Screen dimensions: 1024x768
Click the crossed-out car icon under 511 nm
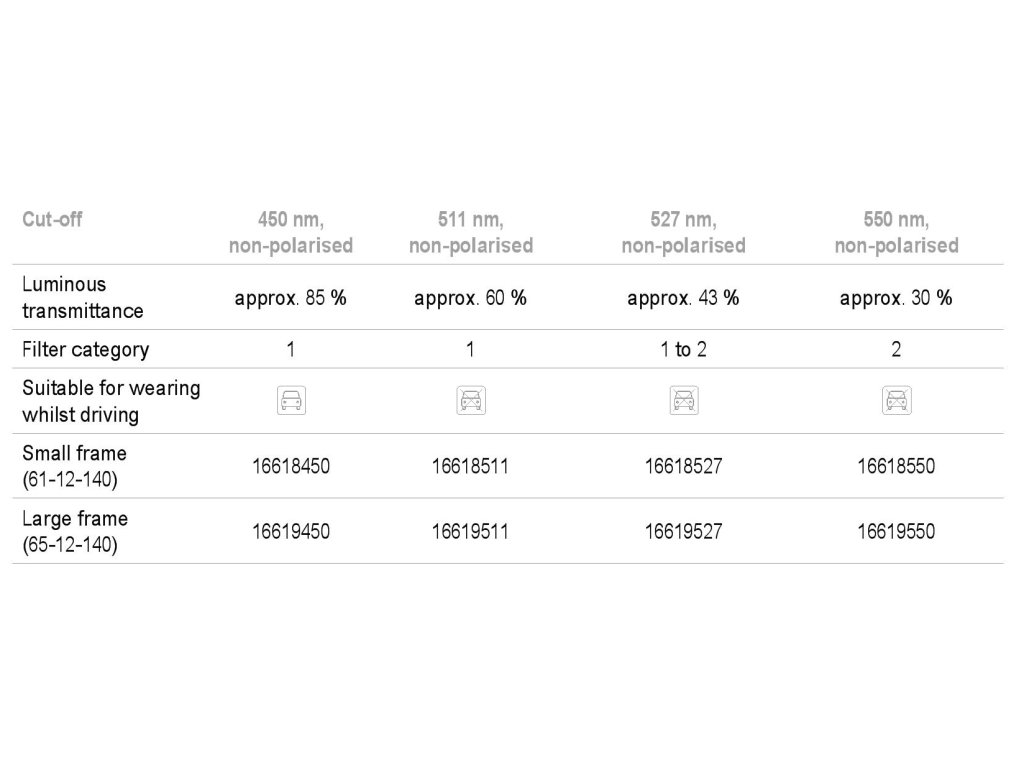pos(470,401)
